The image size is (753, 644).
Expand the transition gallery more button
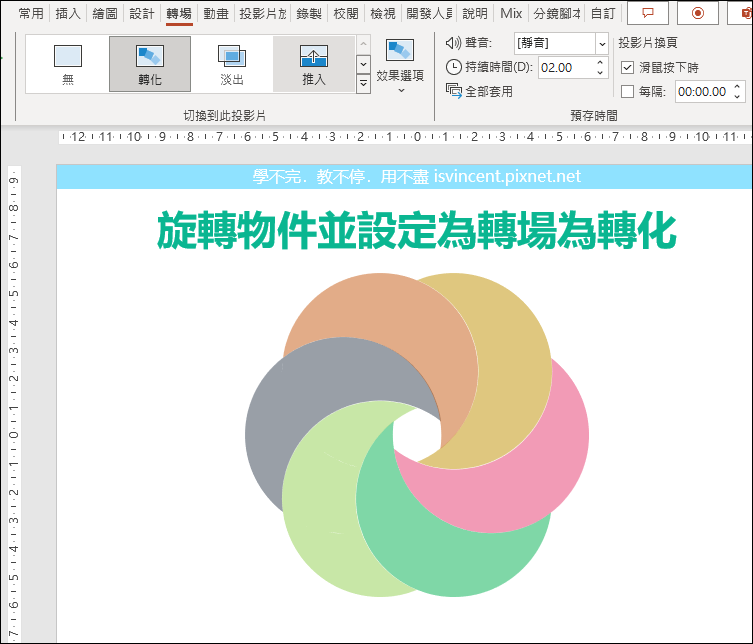pos(364,84)
